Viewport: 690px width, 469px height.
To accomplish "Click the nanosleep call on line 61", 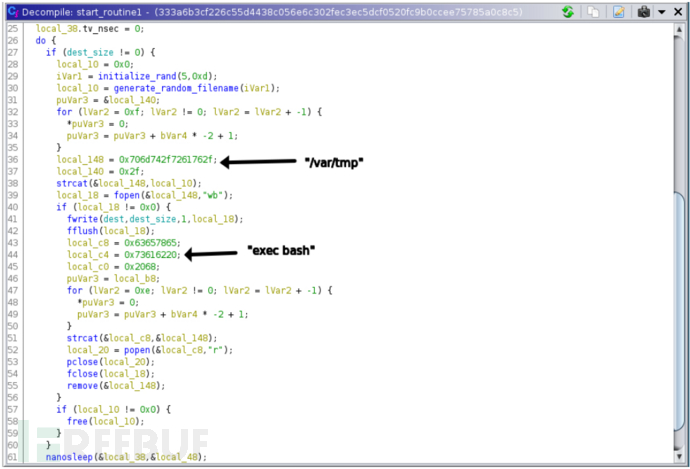I will click(x=69, y=457).
